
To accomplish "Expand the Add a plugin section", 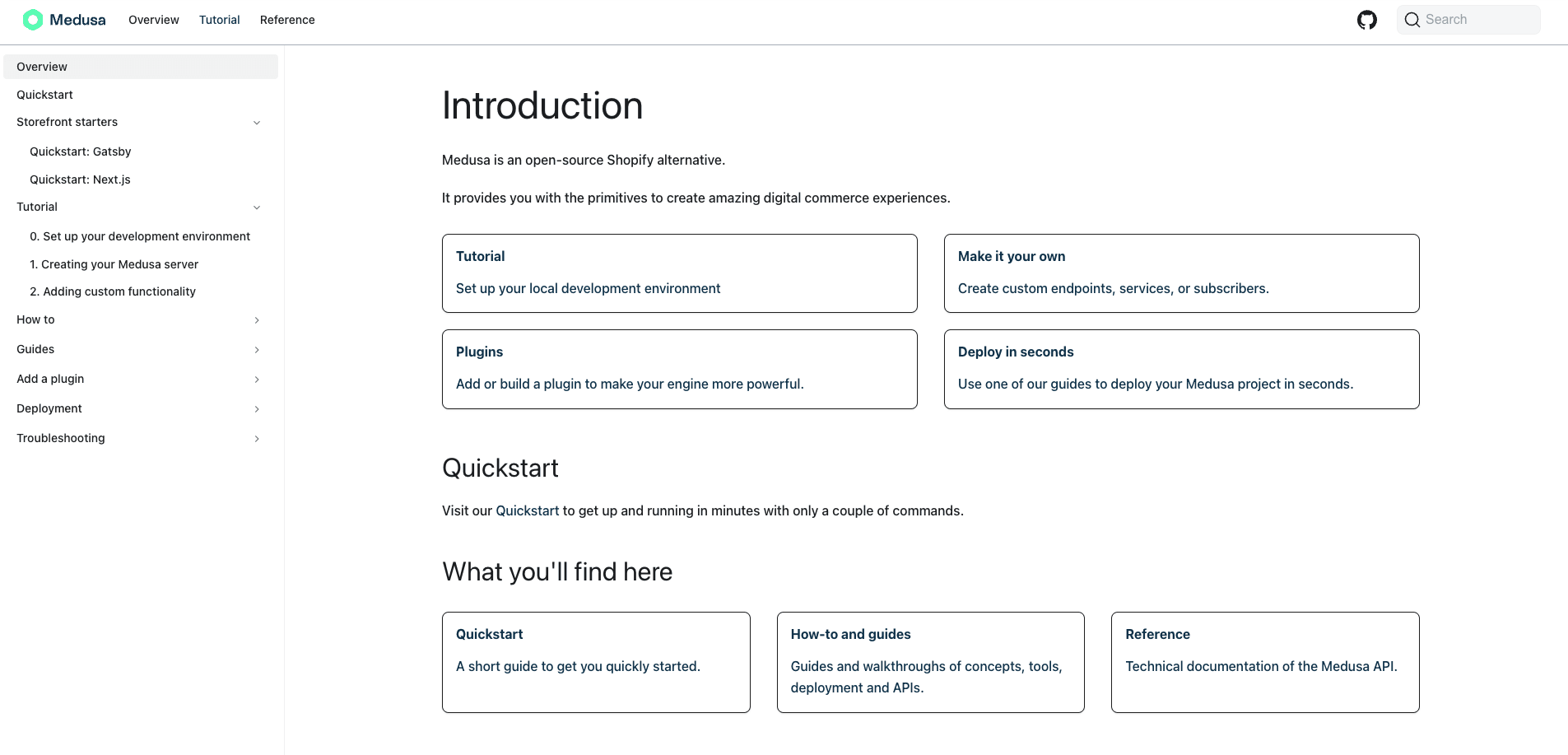I will (x=257, y=380).
